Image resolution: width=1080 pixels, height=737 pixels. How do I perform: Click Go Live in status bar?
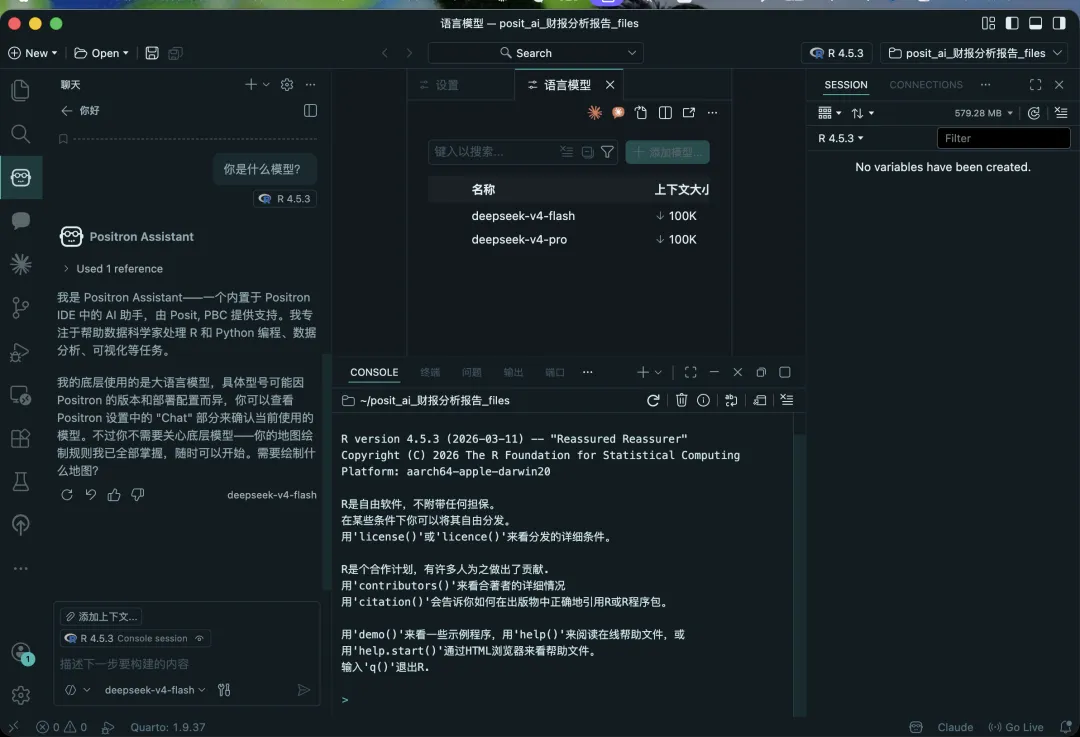click(1016, 727)
